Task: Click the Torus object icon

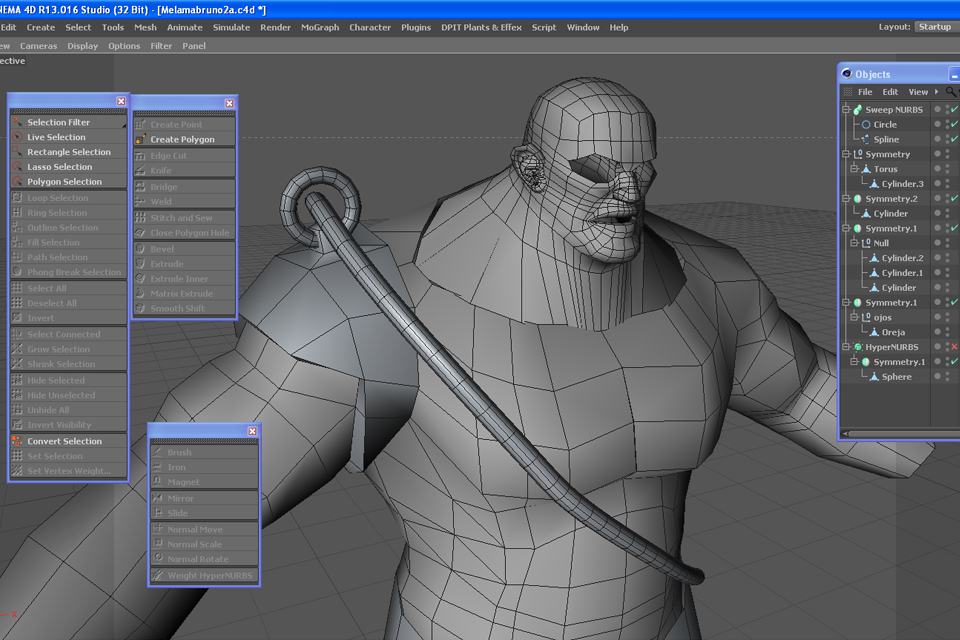Action: (866, 169)
